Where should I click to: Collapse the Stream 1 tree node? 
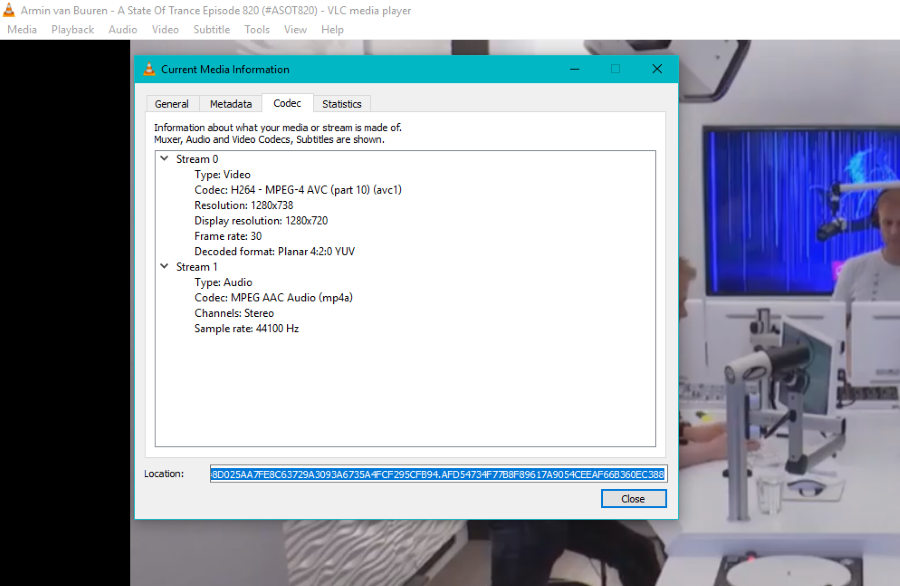(x=164, y=266)
